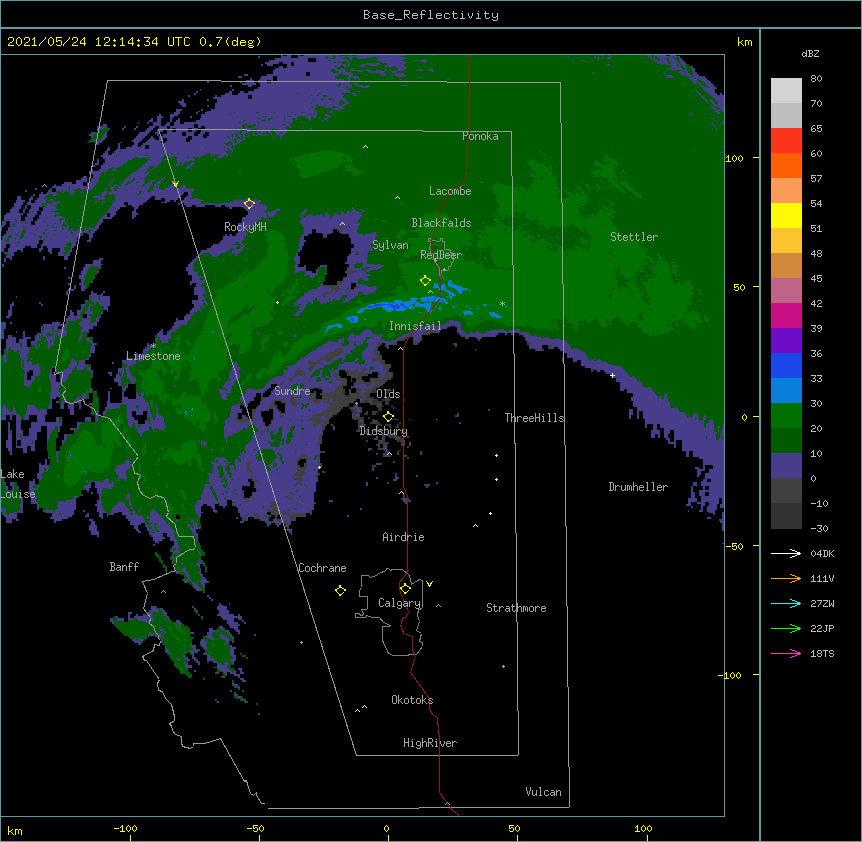Click the yellow diamond marker south of RedDeer
The image size is (862, 842).
pos(425,280)
